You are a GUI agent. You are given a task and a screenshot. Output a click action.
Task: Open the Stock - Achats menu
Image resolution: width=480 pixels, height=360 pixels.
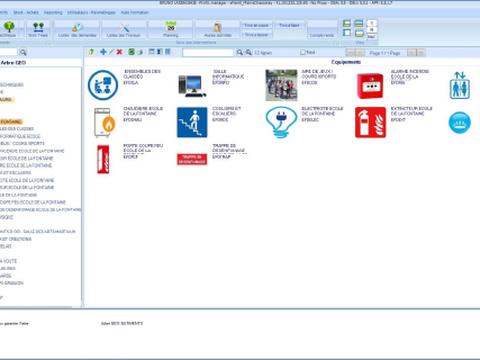click(26, 12)
